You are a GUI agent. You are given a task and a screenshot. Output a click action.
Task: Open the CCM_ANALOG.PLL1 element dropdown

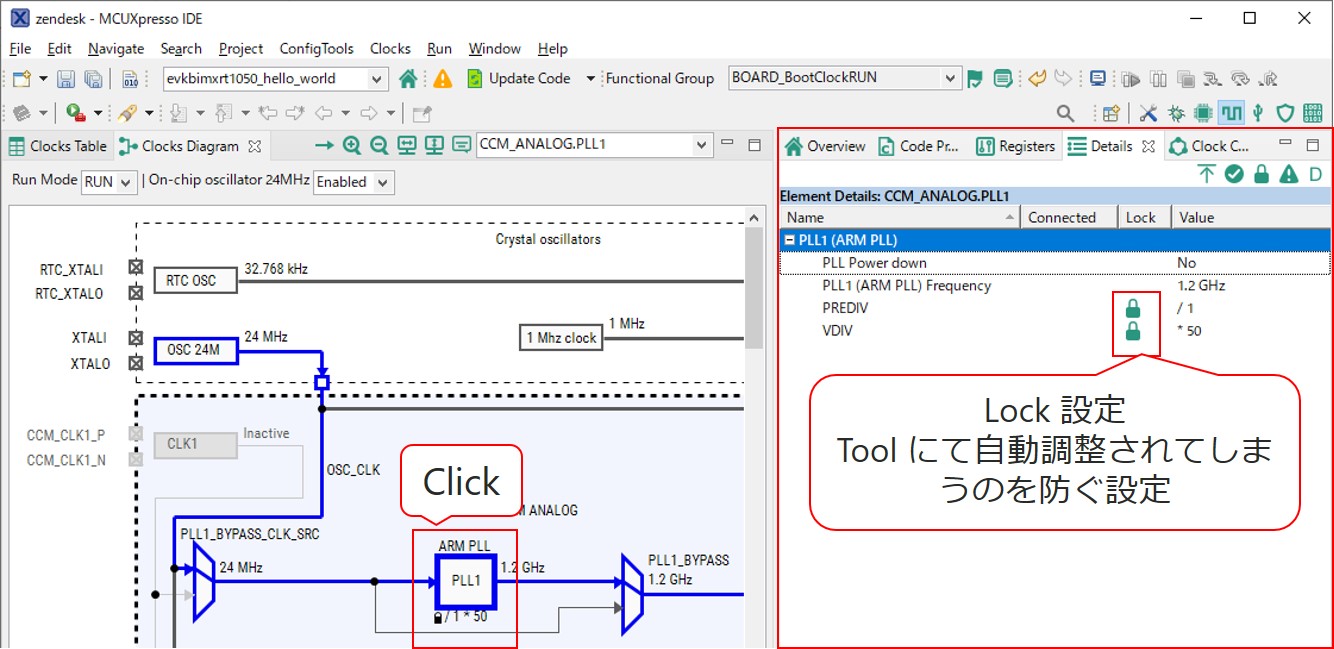(702, 145)
